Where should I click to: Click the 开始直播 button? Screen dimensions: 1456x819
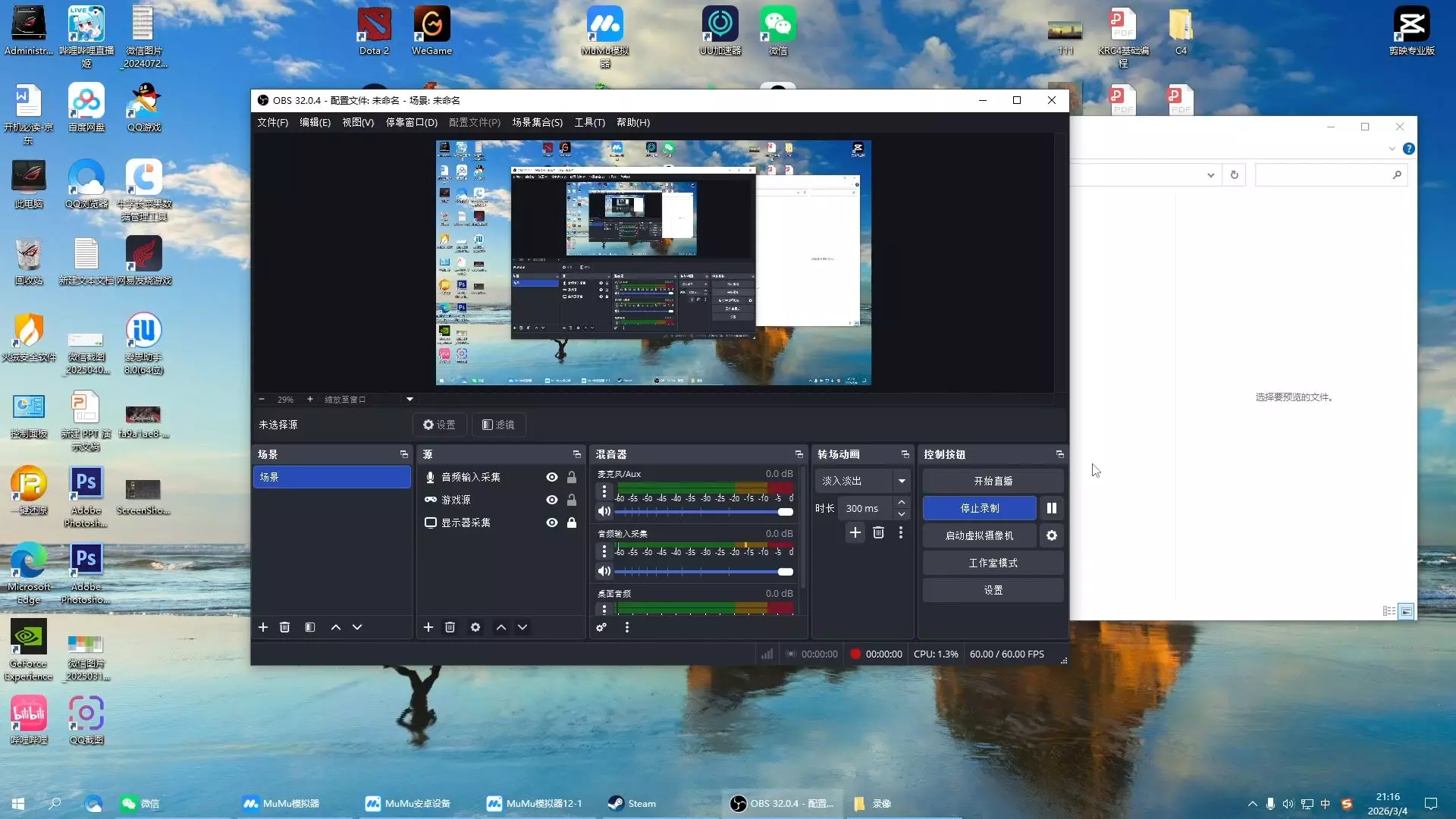coord(993,481)
